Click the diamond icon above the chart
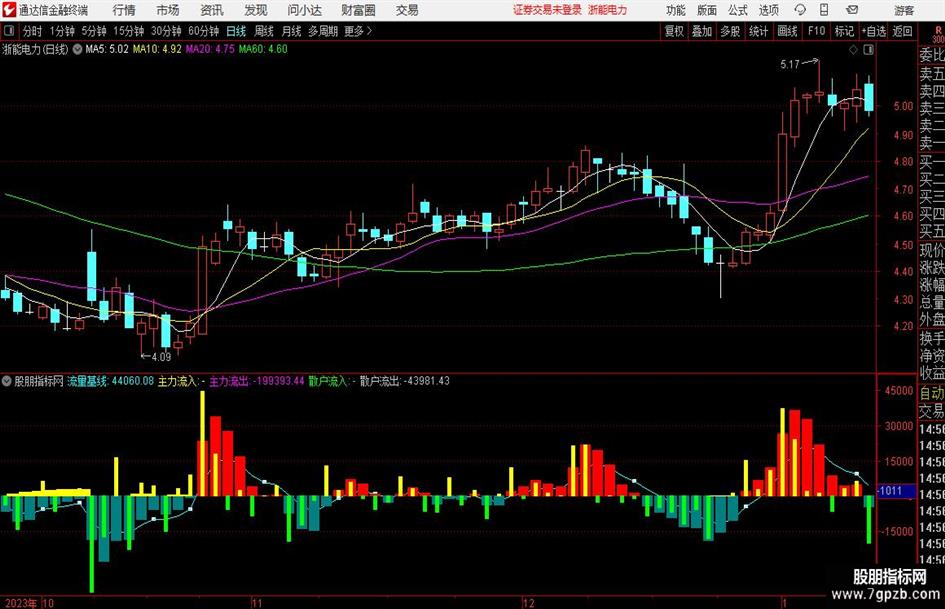The height and width of the screenshot is (609, 945). (853, 50)
